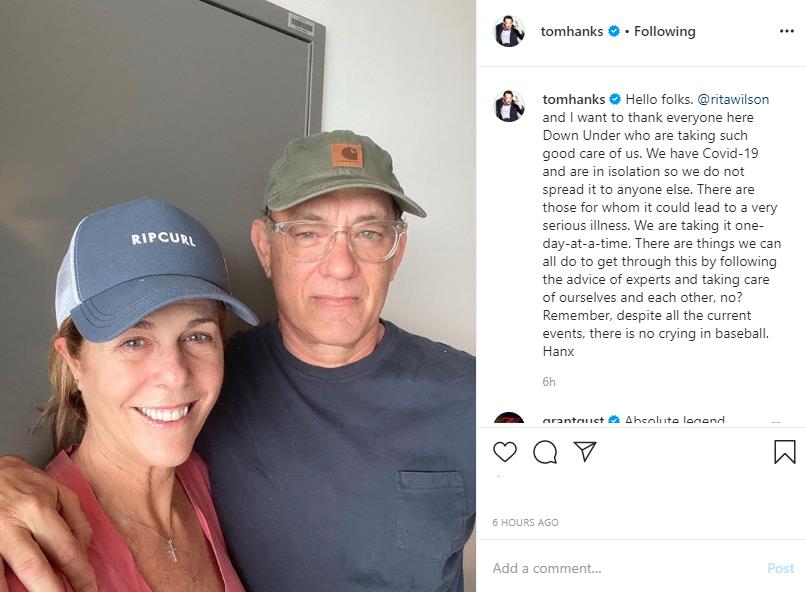Open the tomhanks username link in the caption
Screen dimensions: 806x592
click(x=573, y=100)
